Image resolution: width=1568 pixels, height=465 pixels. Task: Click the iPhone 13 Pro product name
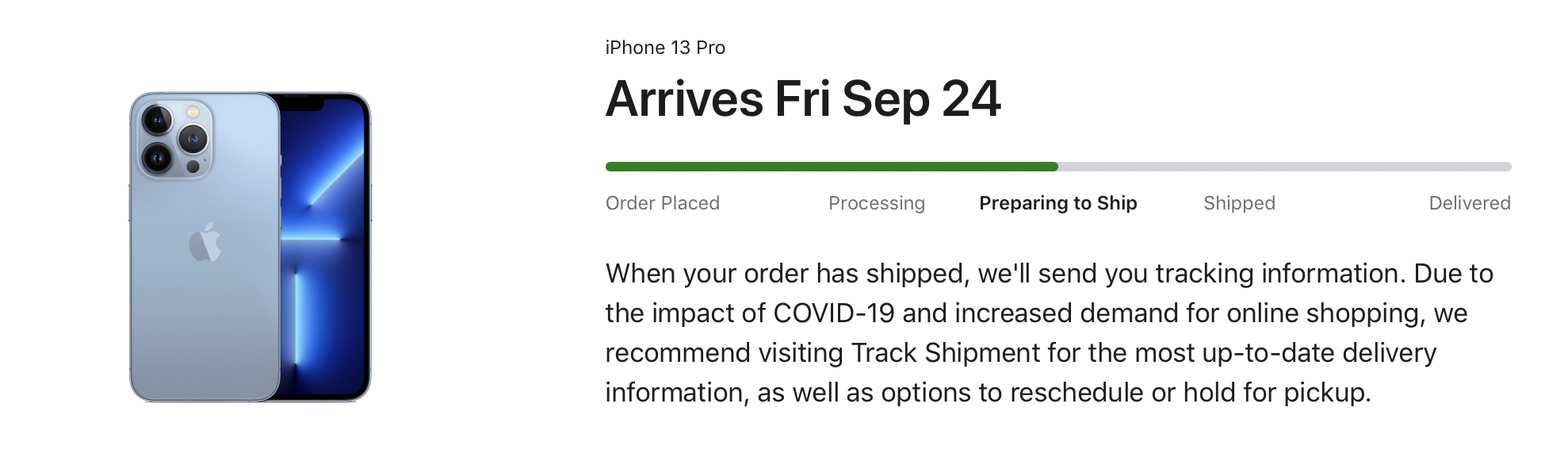665,48
